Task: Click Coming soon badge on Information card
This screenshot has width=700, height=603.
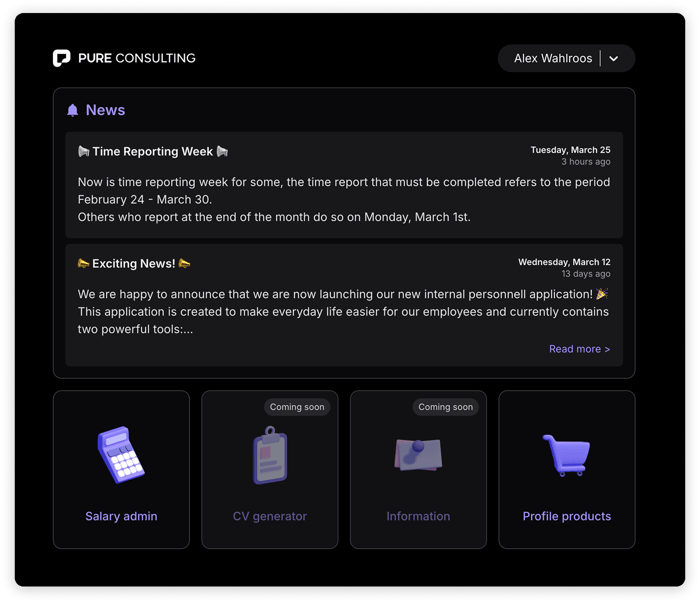Action: pyautogui.click(x=445, y=407)
